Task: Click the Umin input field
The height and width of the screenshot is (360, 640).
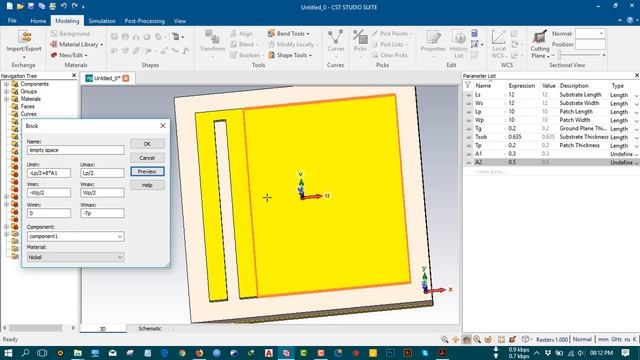Action: [x=49, y=173]
